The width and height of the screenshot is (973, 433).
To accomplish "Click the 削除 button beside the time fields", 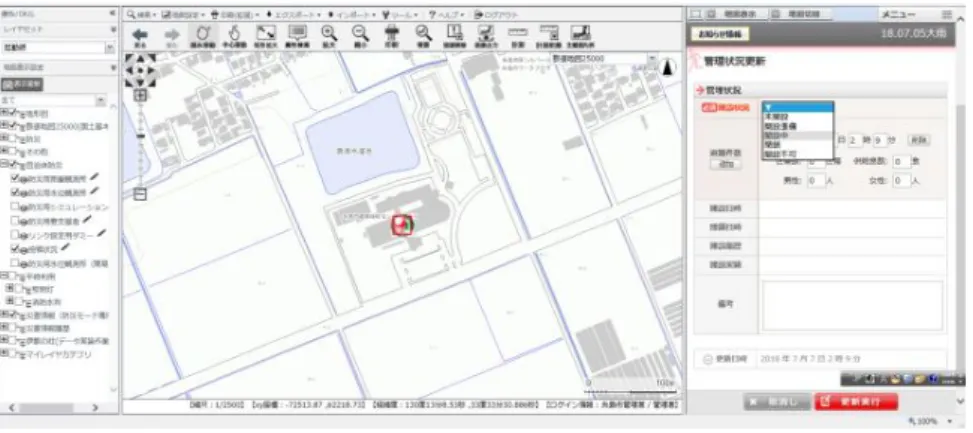I will coord(918,140).
